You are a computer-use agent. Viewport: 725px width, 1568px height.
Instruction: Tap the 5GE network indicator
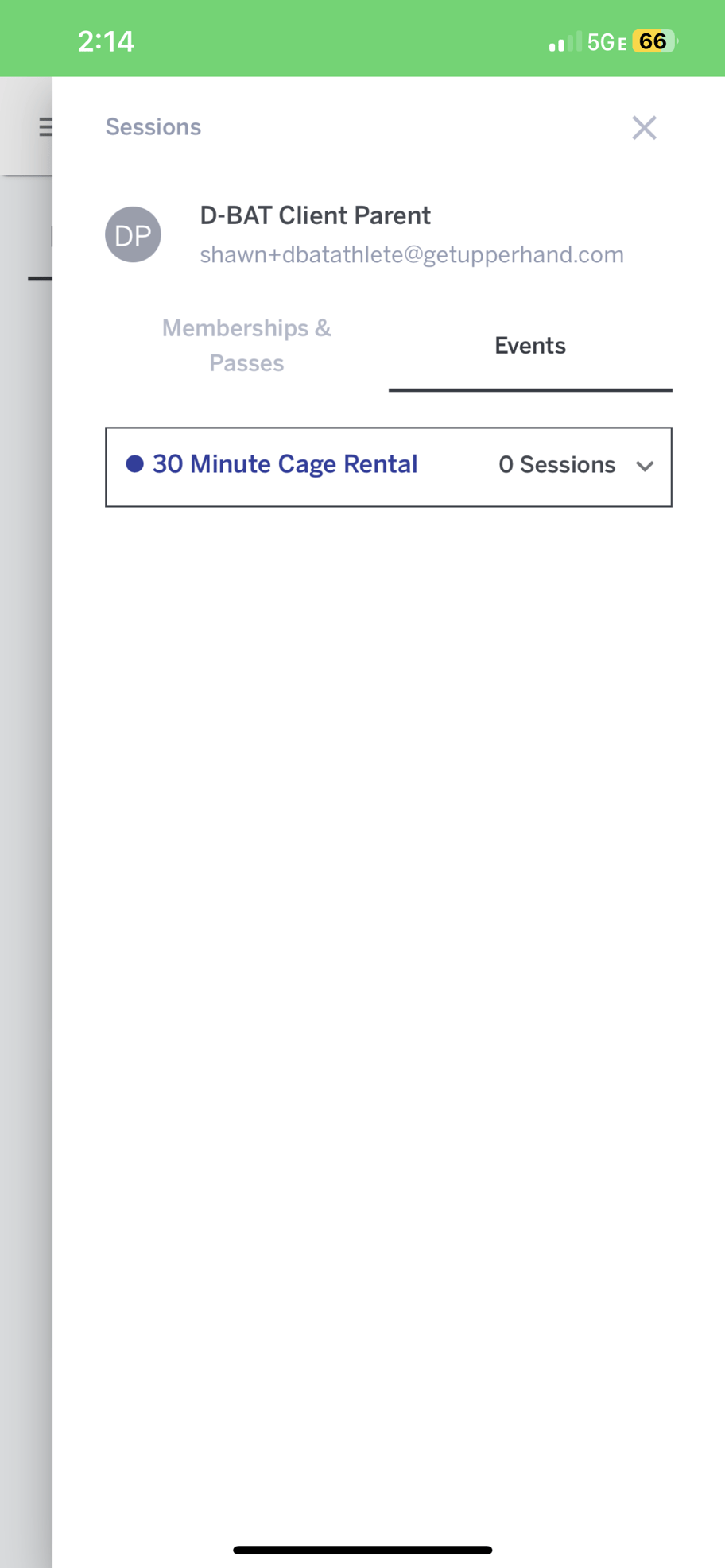(x=606, y=41)
